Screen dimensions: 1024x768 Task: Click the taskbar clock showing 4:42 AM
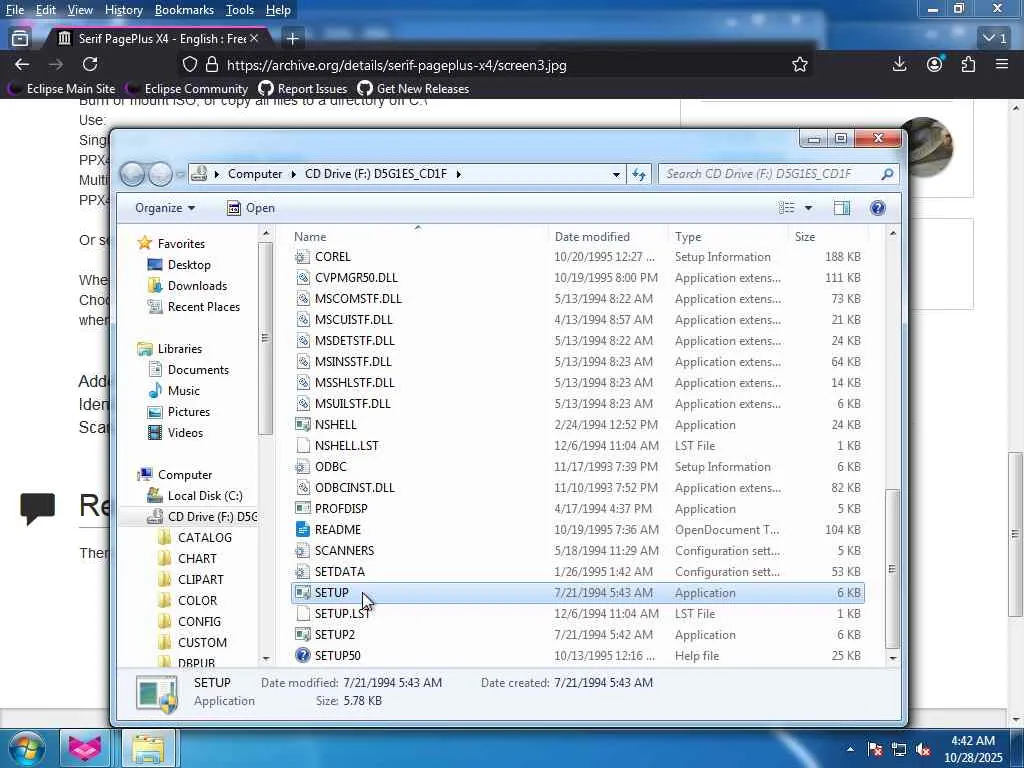tap(972, 749)
